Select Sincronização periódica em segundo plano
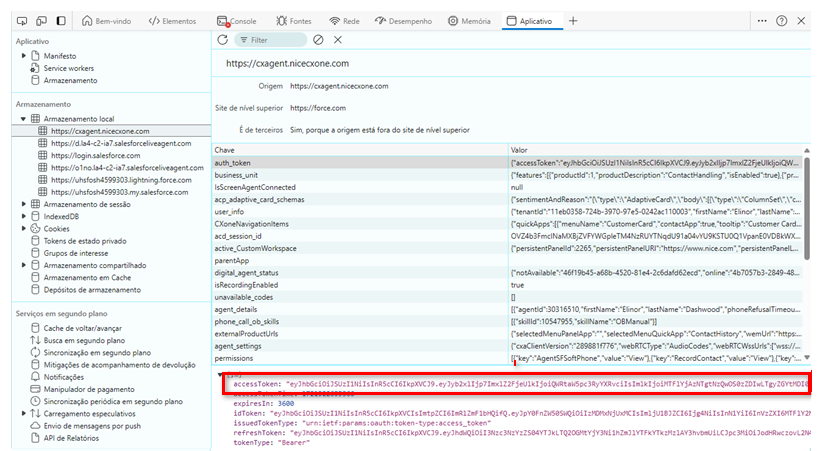 pyautogui.click(x=113, y=402)
